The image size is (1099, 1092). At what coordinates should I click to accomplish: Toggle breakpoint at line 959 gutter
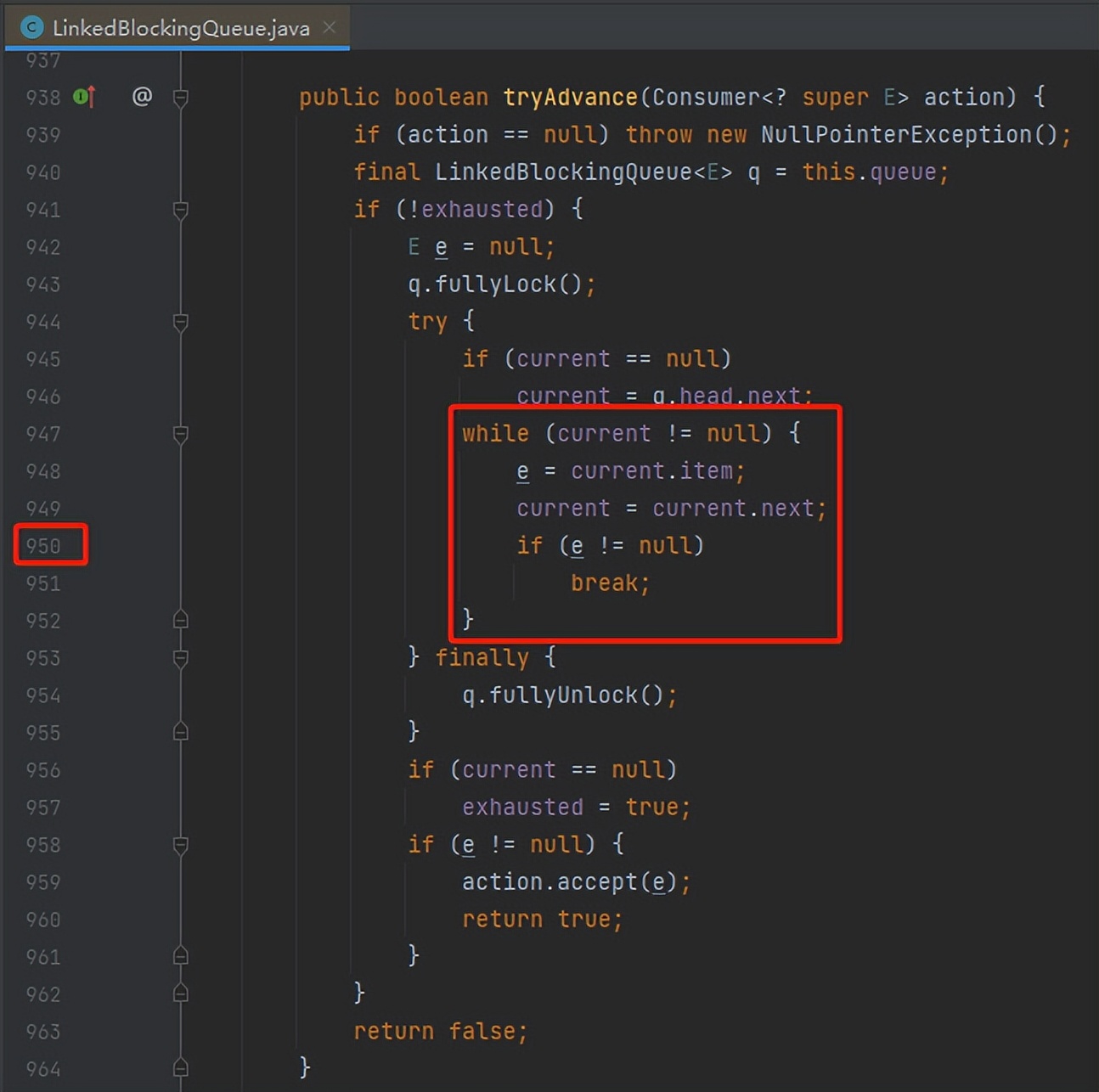(x=43, y=882)
